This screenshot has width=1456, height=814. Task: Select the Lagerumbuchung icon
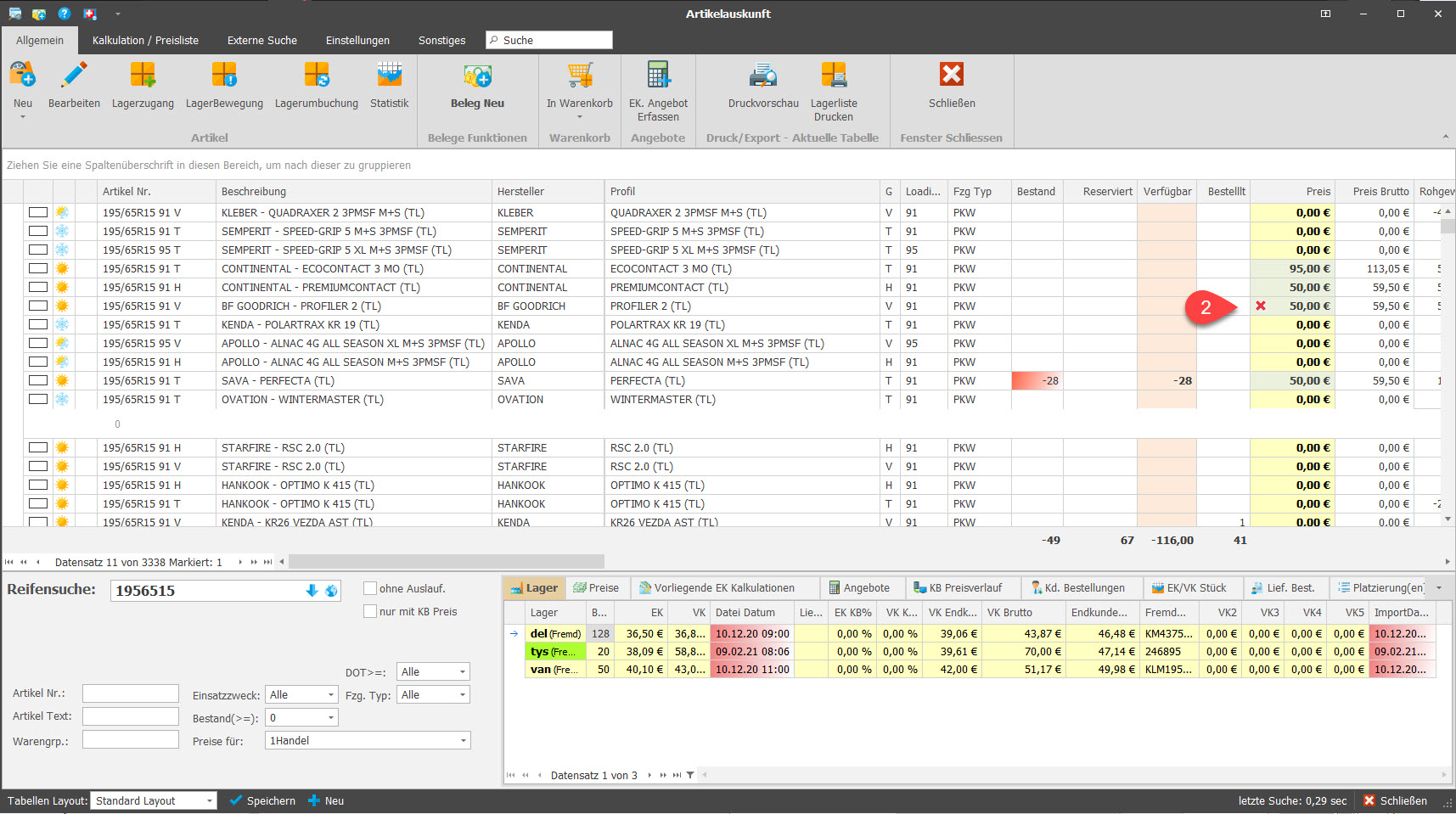[317, 76]
